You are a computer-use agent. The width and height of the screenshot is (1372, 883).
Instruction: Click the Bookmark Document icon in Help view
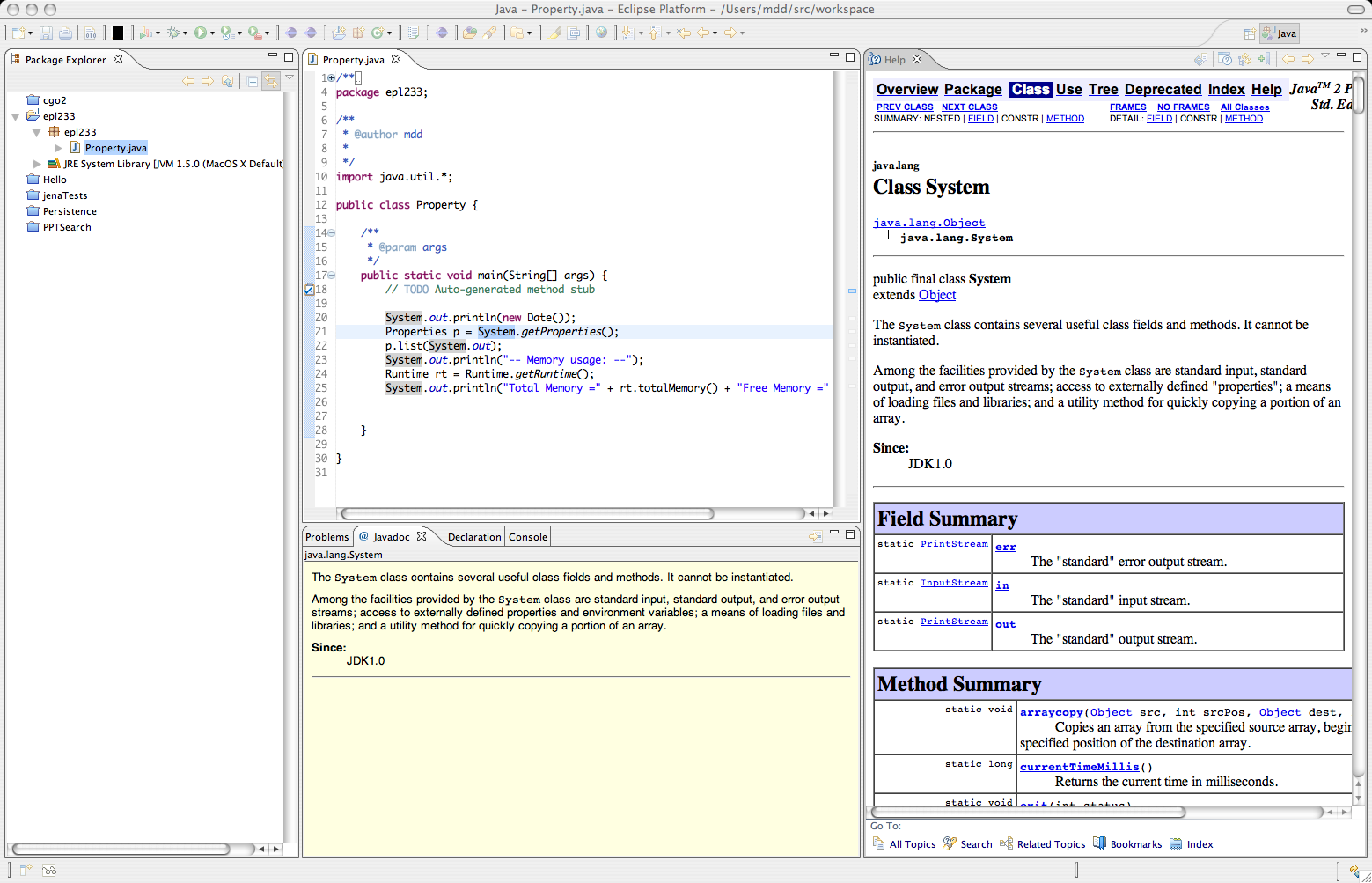click(1264, 59)
